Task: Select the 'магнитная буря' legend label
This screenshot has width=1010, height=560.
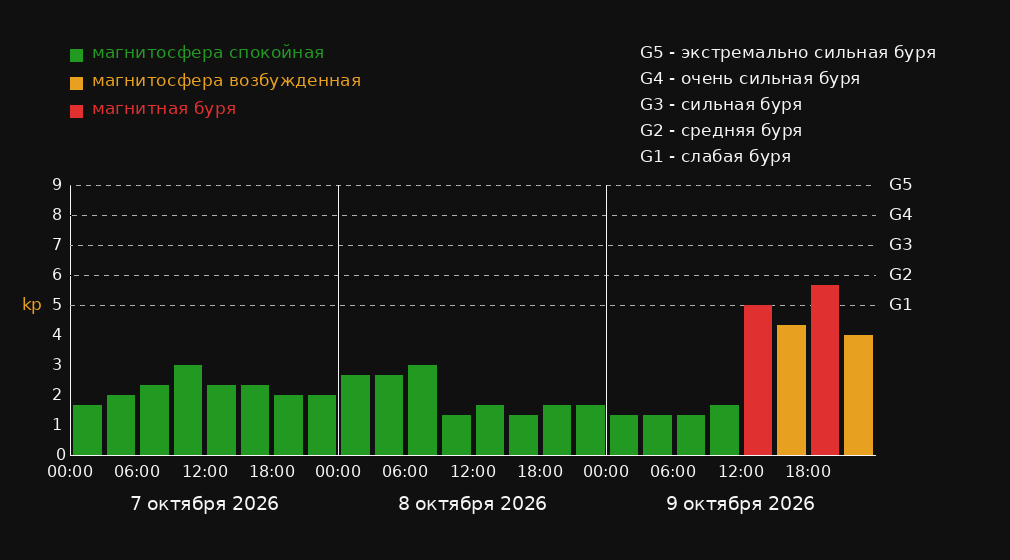Action: [x=164, y=109]
